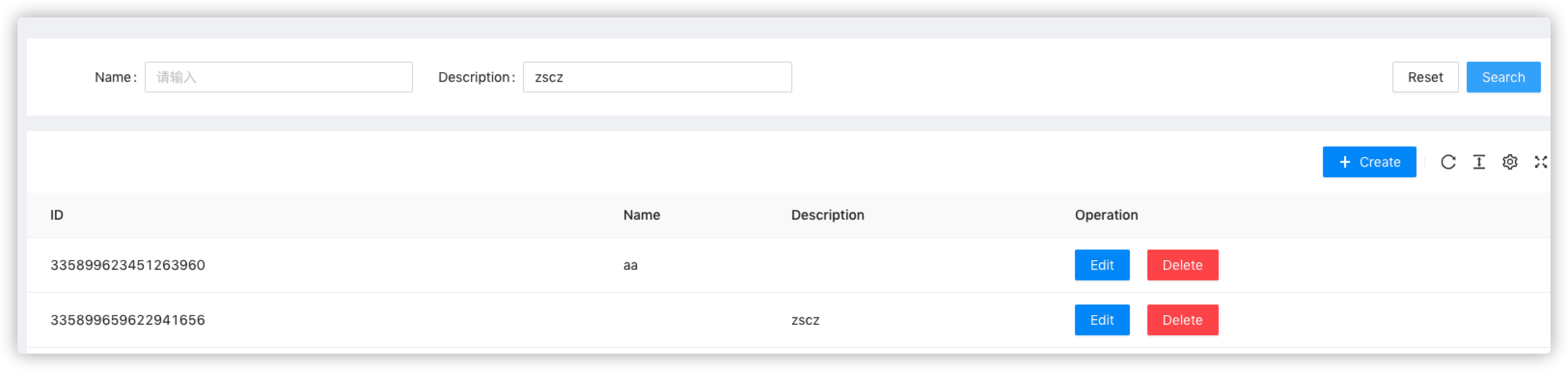This screenshot has height=371, width=1568.
Task: Delete the row named aa
Action: coord(1182,265)
